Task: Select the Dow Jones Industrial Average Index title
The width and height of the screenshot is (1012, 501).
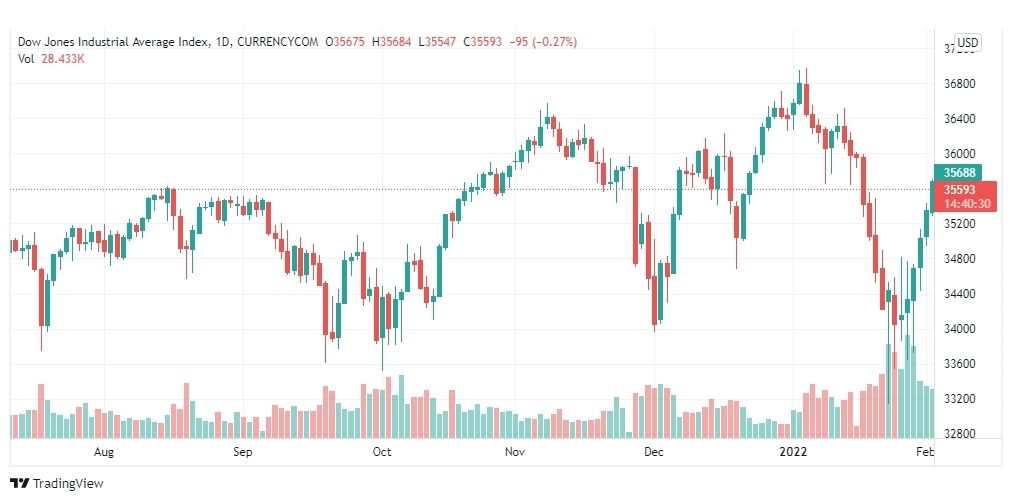Action: point(114,42)
